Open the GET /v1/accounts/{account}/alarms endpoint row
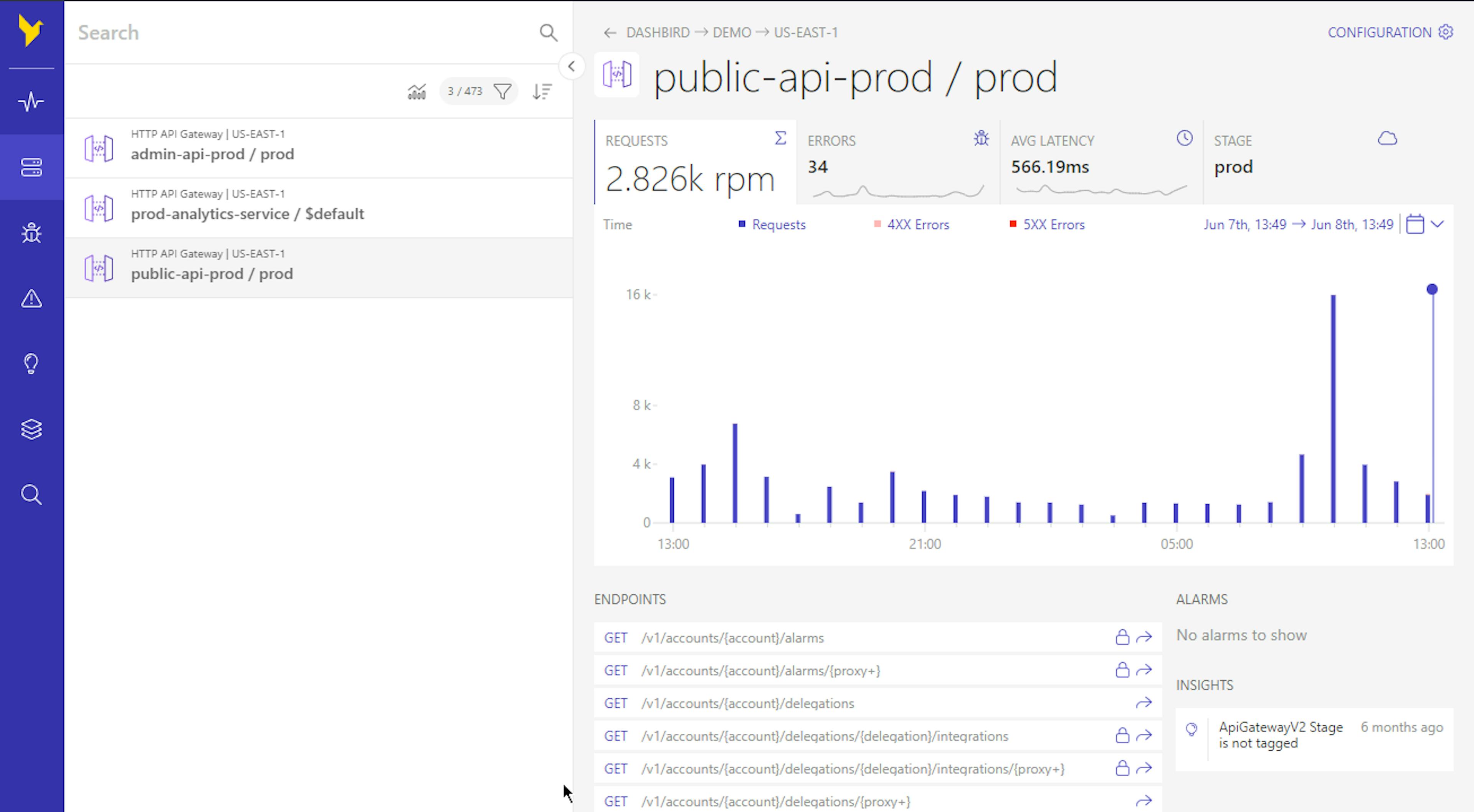This screenshot has height=812, width=1474. tap(878, 637)
